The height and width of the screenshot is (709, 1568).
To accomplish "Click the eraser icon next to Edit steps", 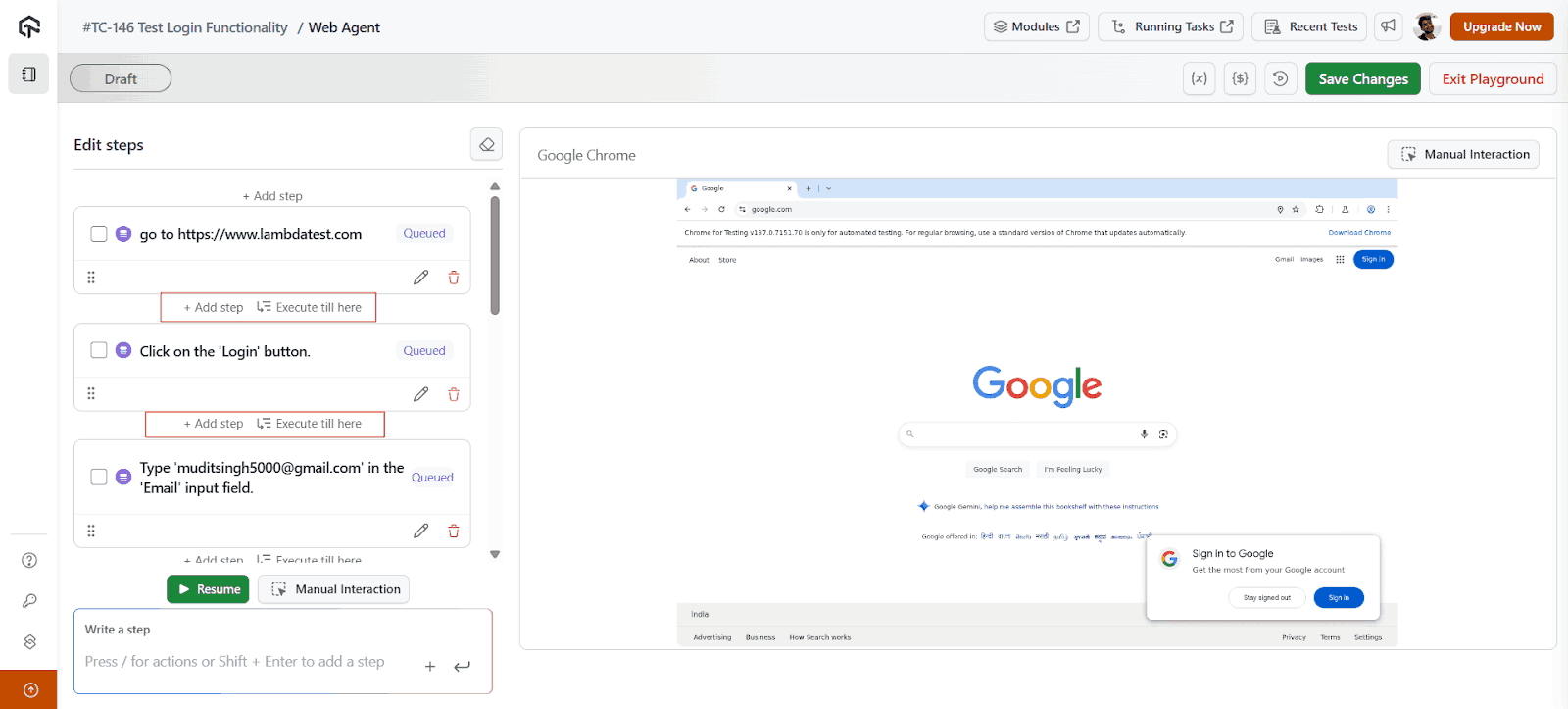I will coord(487,144).
